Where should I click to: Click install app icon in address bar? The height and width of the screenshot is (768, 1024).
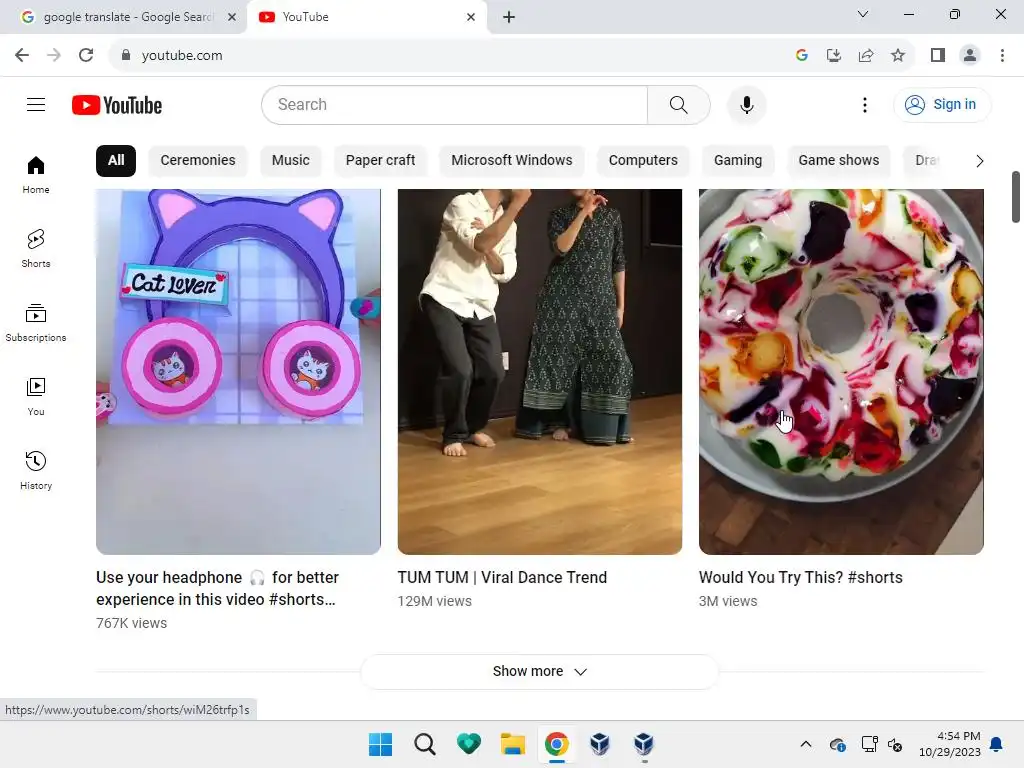834,56
